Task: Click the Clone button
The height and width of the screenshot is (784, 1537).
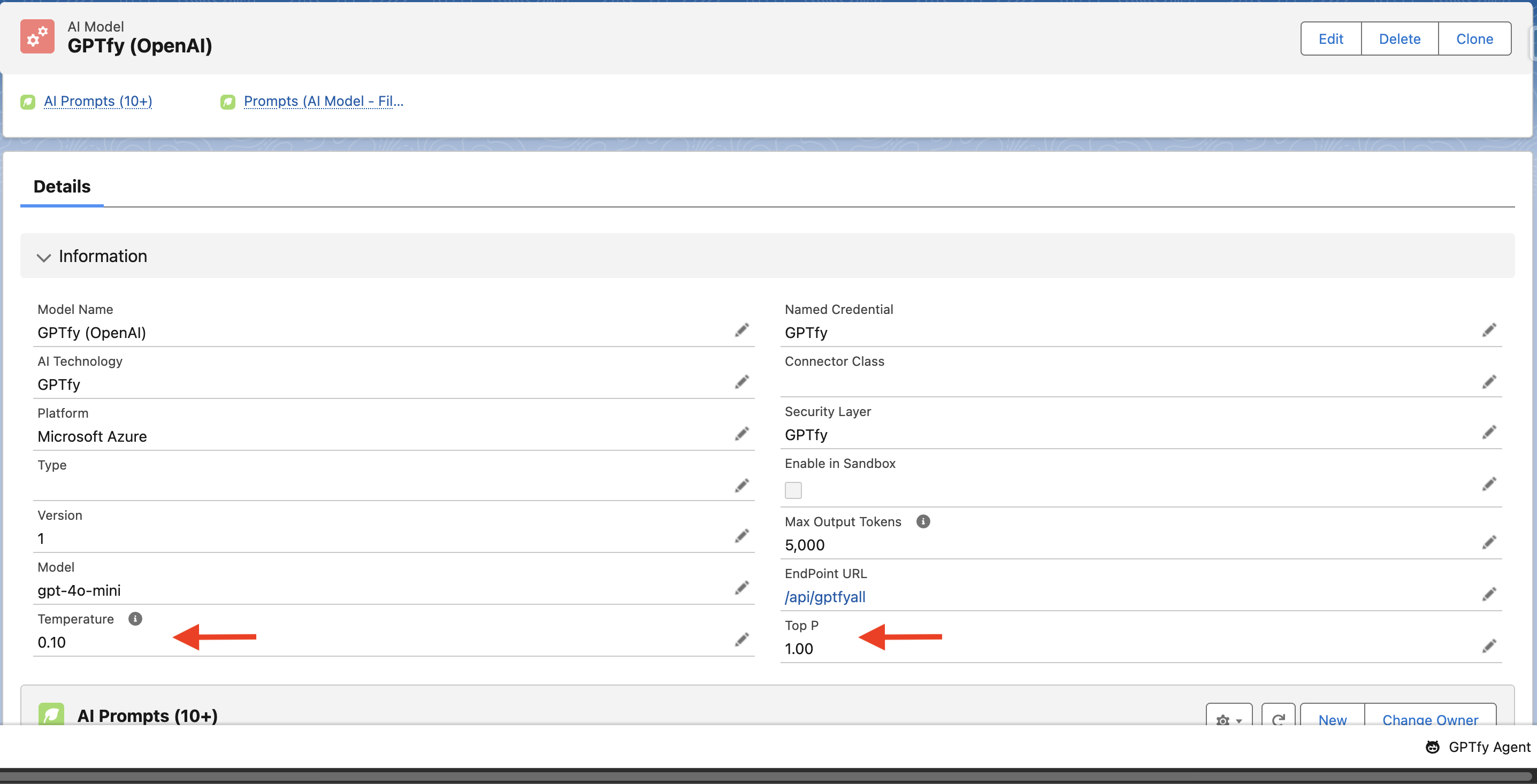Action: pyautogui.click(x=1474, y=39)
